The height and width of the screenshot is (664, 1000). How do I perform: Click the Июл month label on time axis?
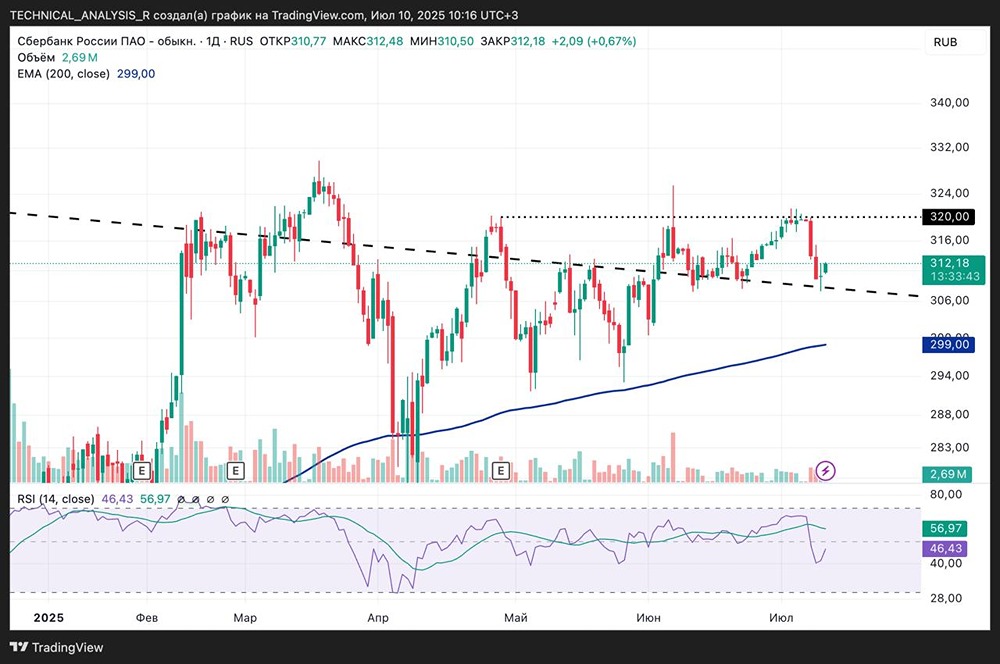click(x=781, y=617)
